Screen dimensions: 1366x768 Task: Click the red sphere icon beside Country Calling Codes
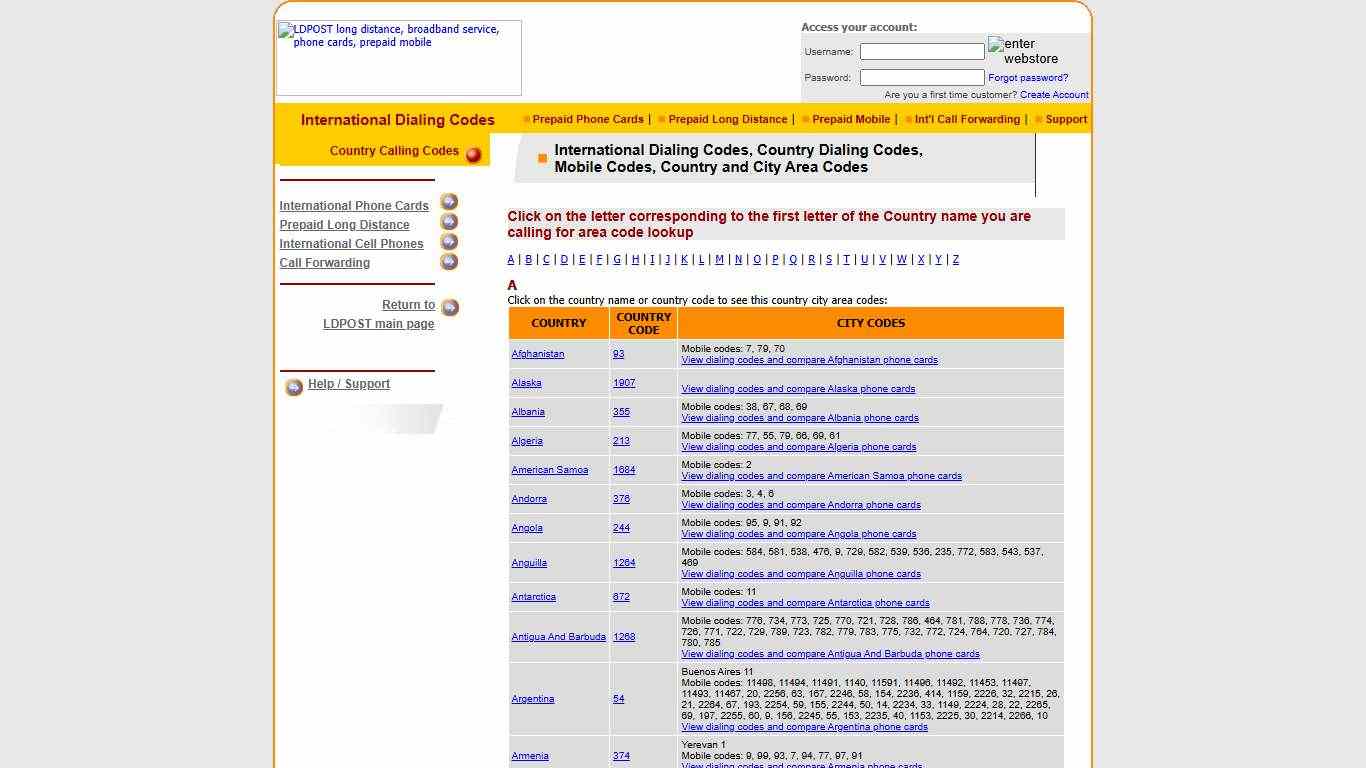click(x=471, y=152)
